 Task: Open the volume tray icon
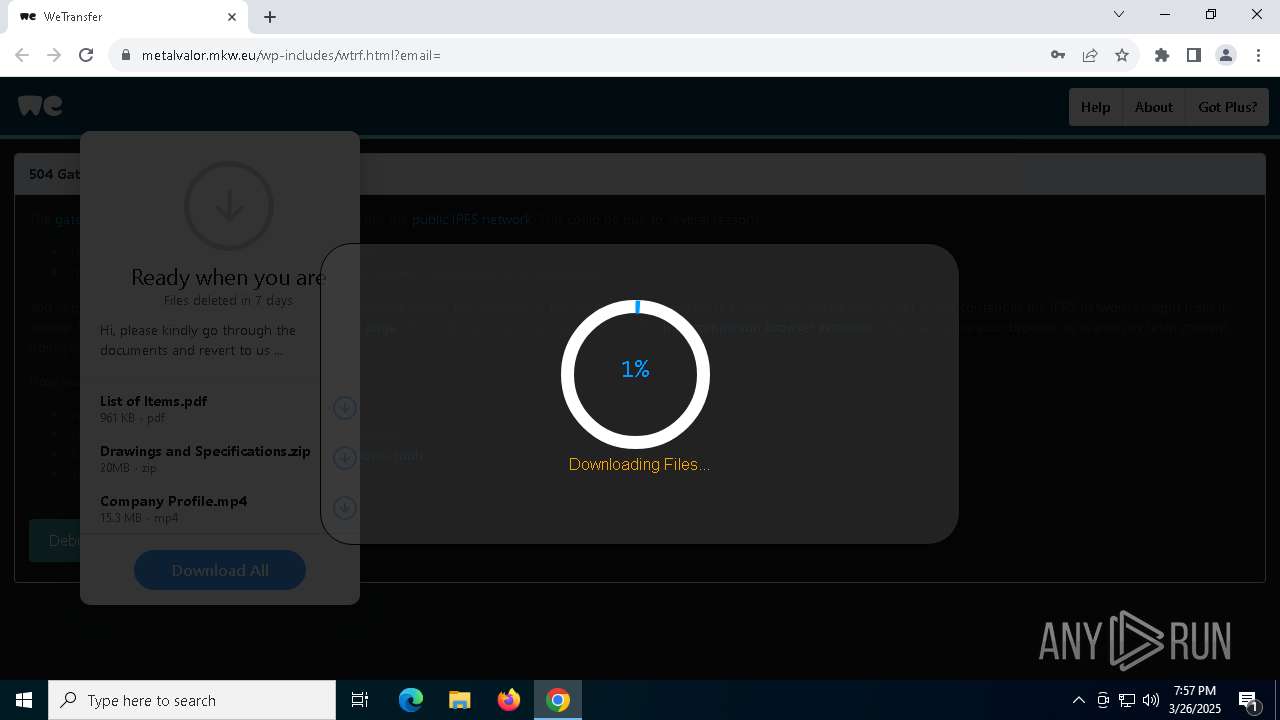1151,700
